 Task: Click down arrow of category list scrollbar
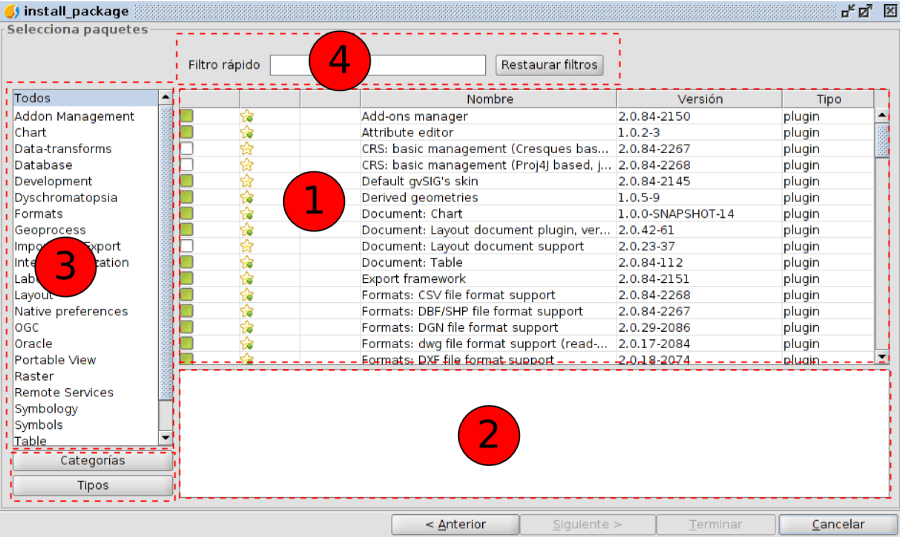click(x=165, y=438)
